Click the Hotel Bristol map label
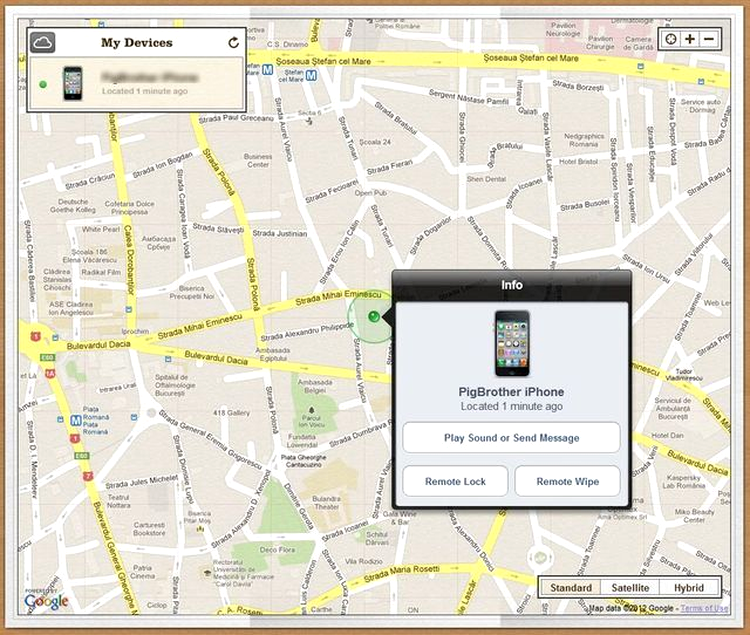The image size is (750, 635). [x=578, y=162]
